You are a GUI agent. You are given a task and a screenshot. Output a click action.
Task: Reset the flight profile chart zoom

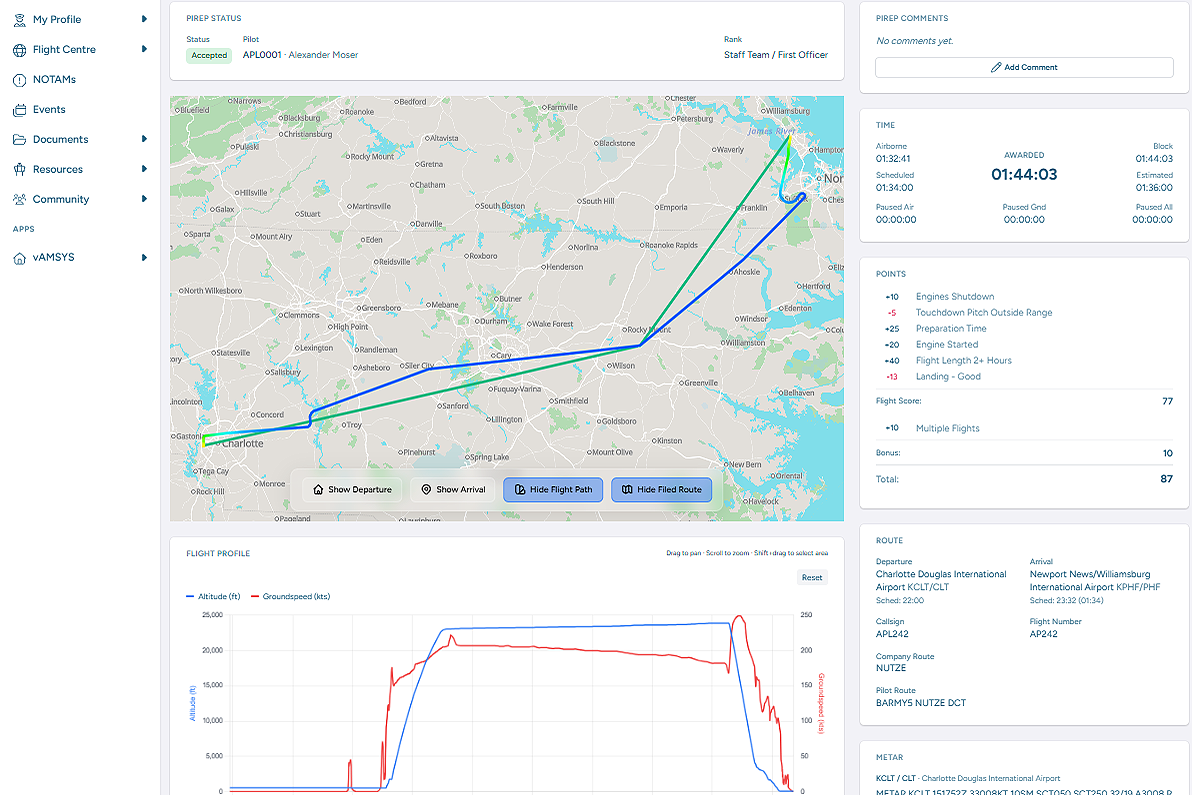click(812, 578)
